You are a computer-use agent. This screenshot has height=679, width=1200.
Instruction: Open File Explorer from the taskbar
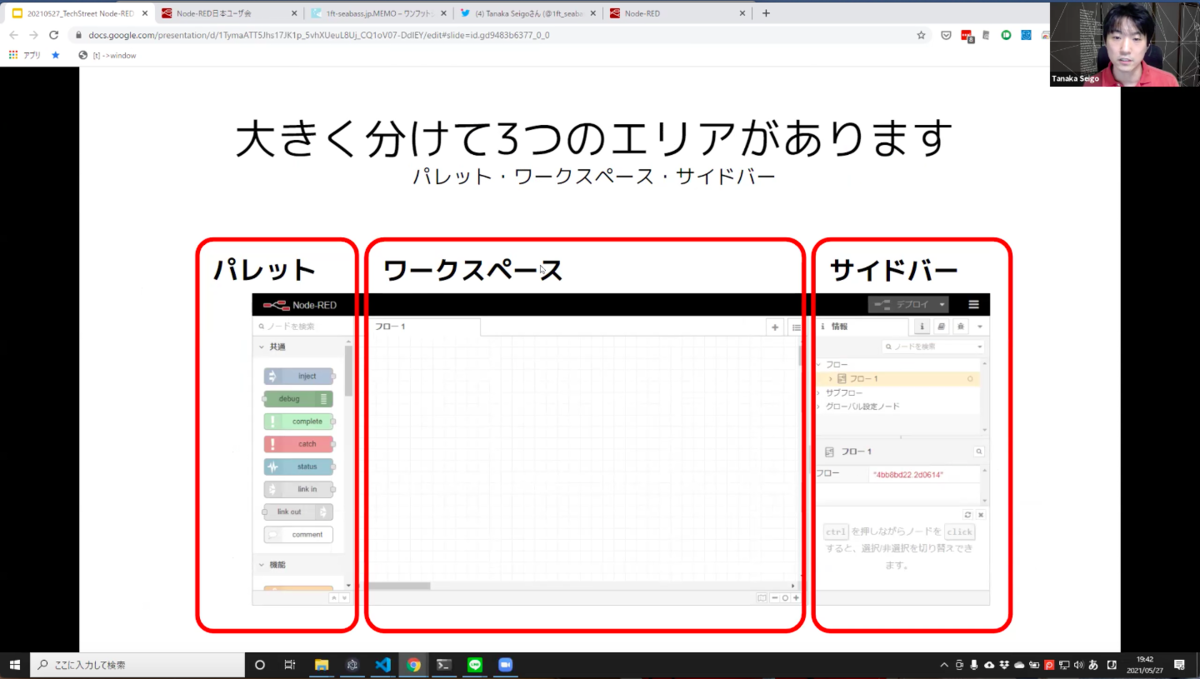pyautogui.click(x=322, y=665)
